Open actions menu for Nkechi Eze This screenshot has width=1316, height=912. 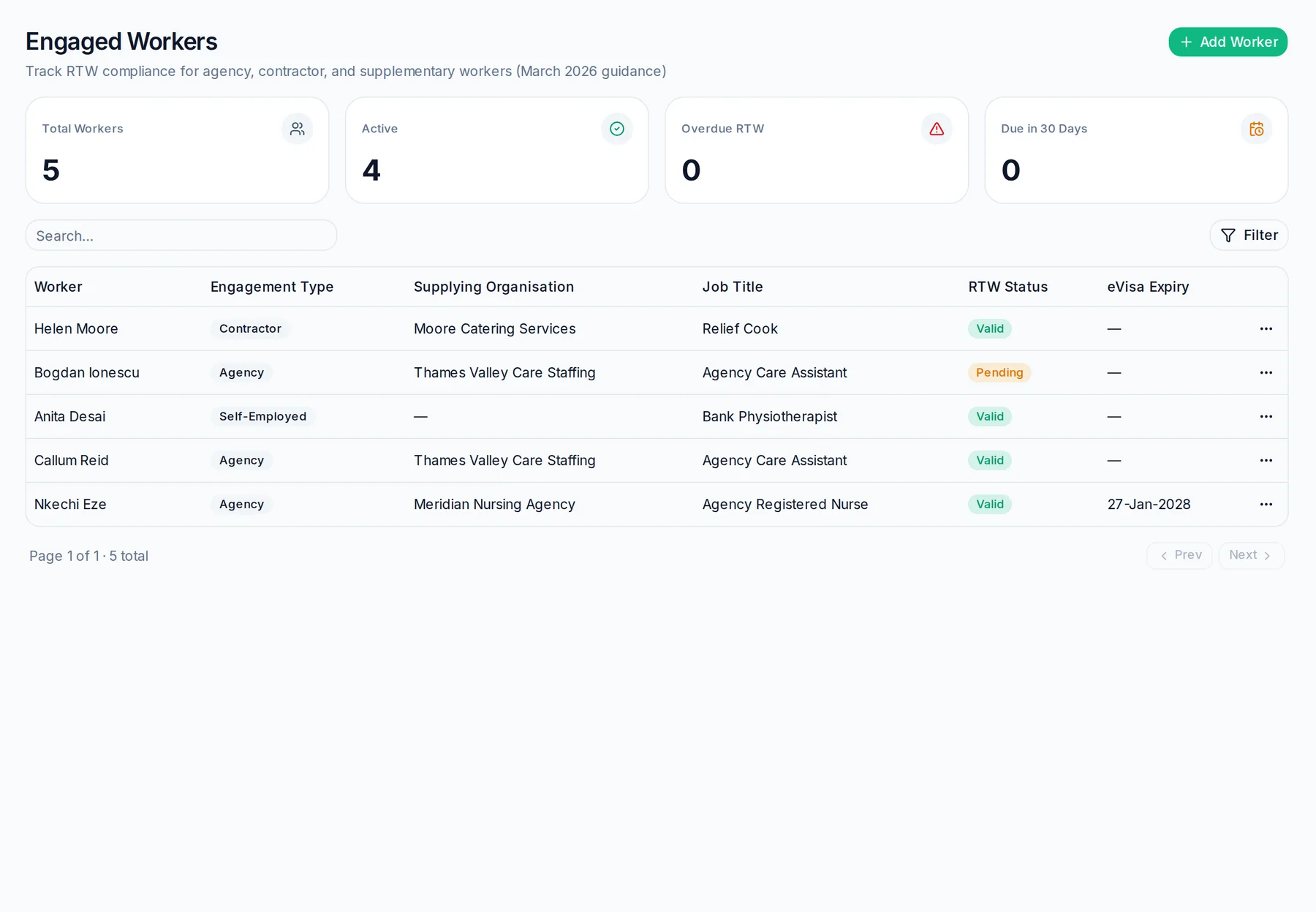pos(1266,504)
